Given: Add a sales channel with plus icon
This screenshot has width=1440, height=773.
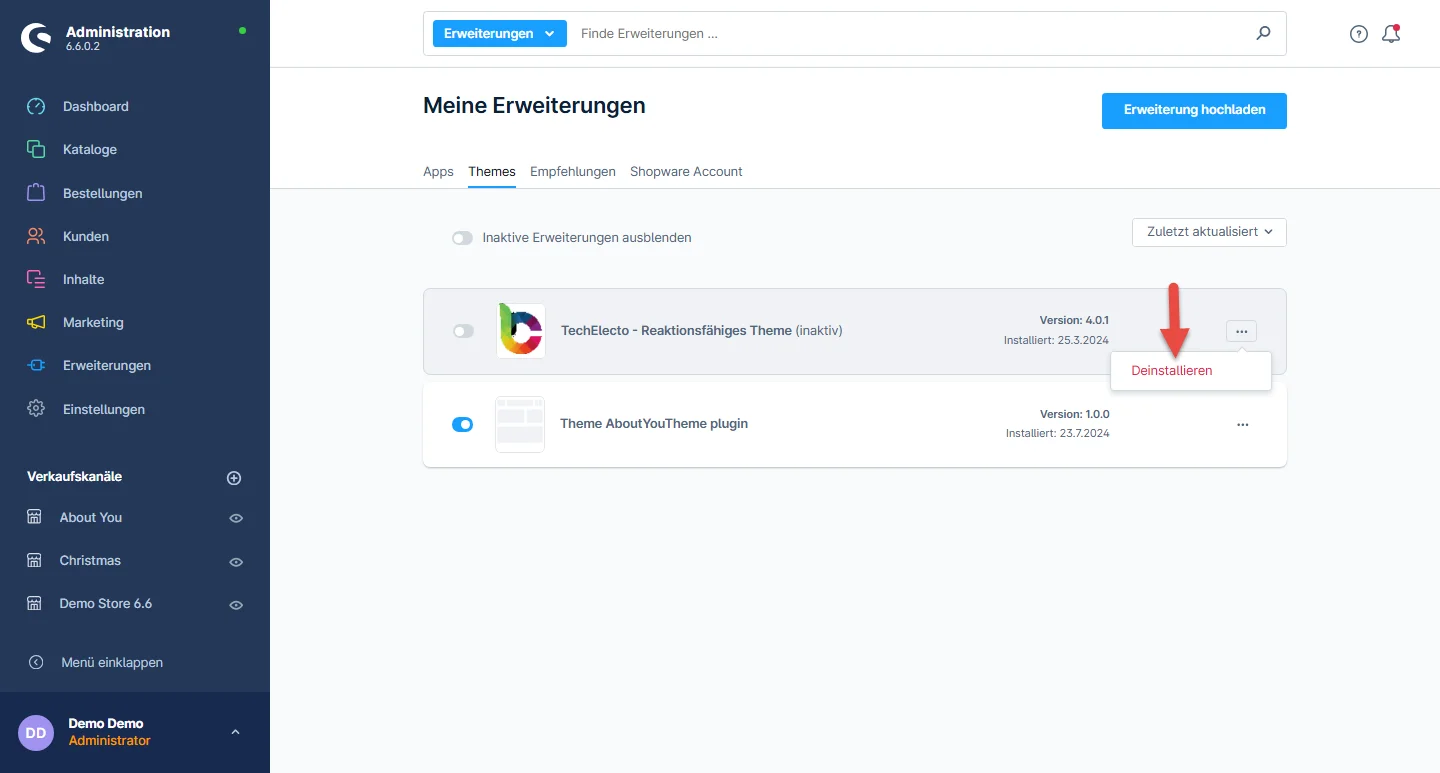Looking at the screenshot, I should click(x=234, y=478).
